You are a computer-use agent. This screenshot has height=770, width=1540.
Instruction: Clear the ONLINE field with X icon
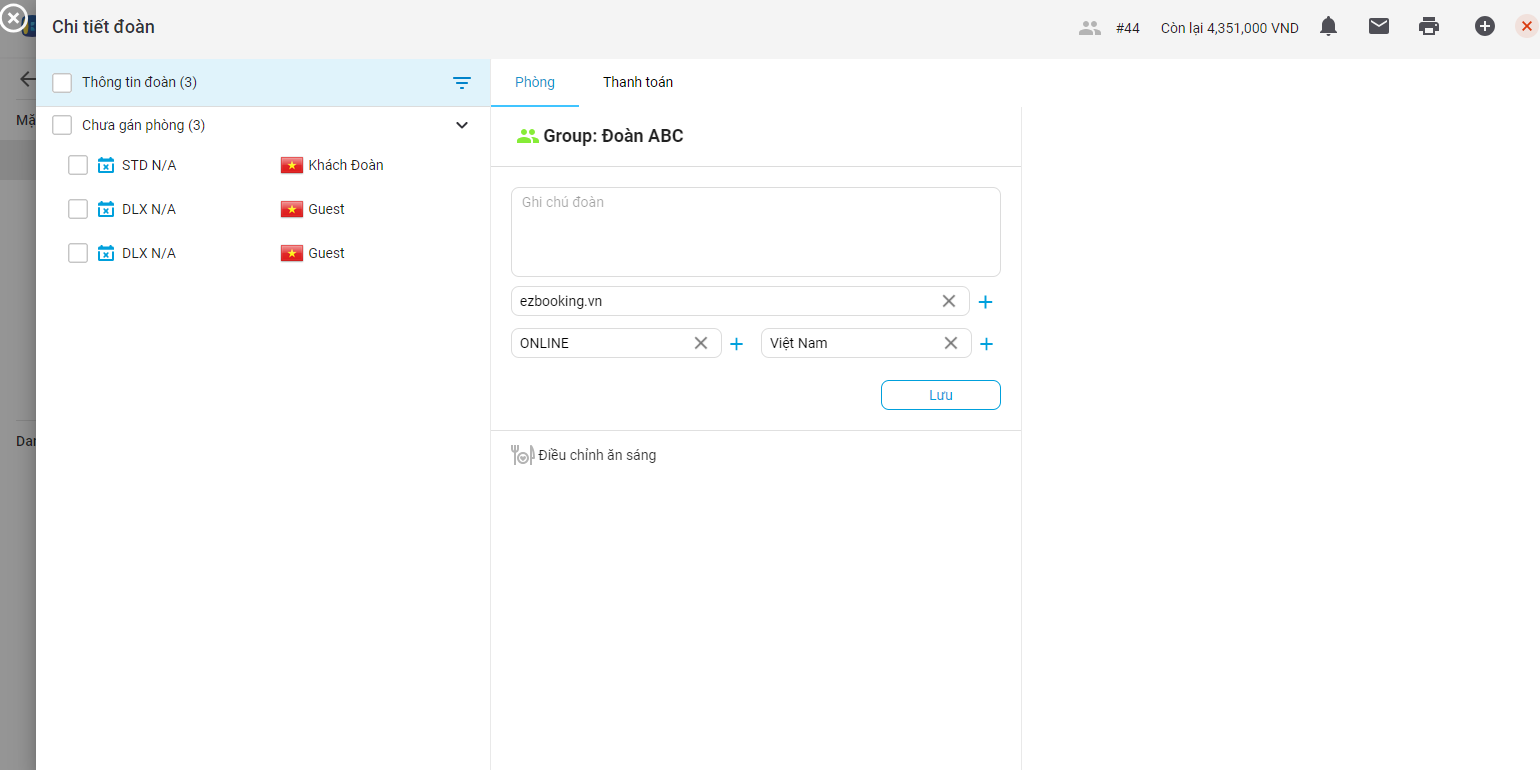tap(701, 343)
